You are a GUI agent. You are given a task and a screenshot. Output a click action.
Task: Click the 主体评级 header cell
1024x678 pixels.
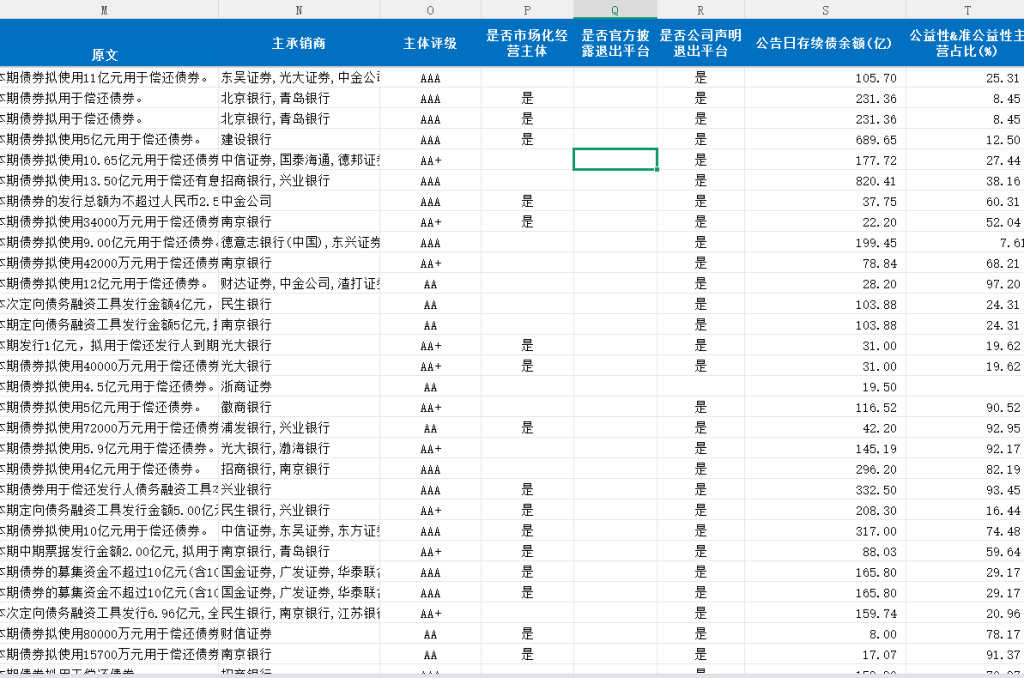tap(430, 43)
